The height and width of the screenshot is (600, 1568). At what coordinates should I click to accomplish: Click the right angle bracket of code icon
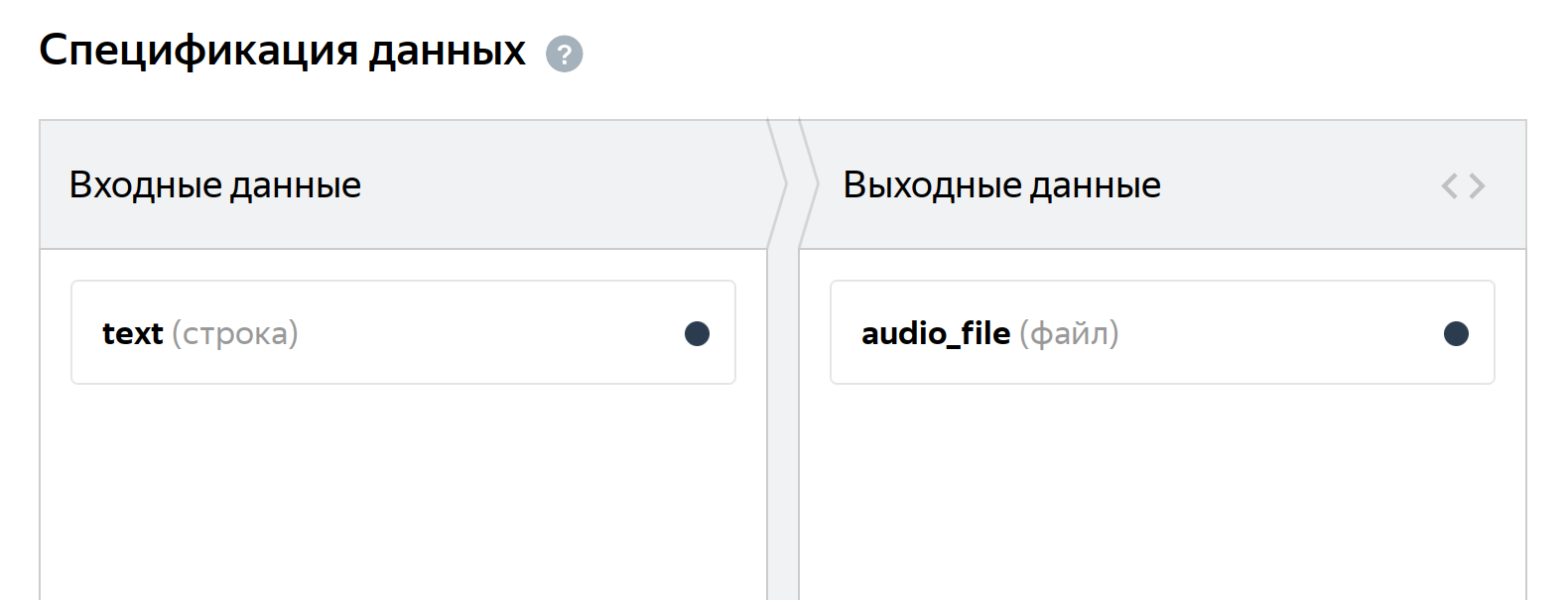coord(1477,185)
